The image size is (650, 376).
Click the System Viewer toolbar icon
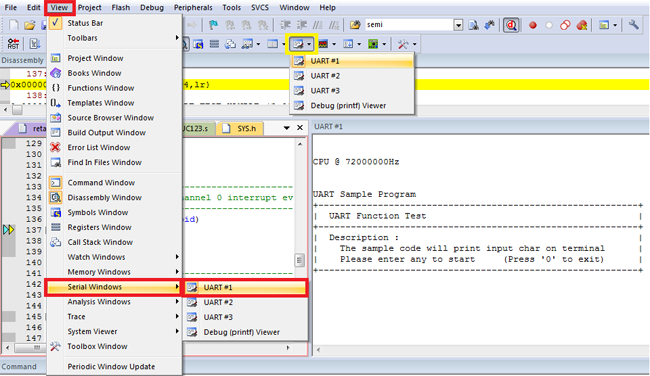pyautogui.click(x=373, y=44)
